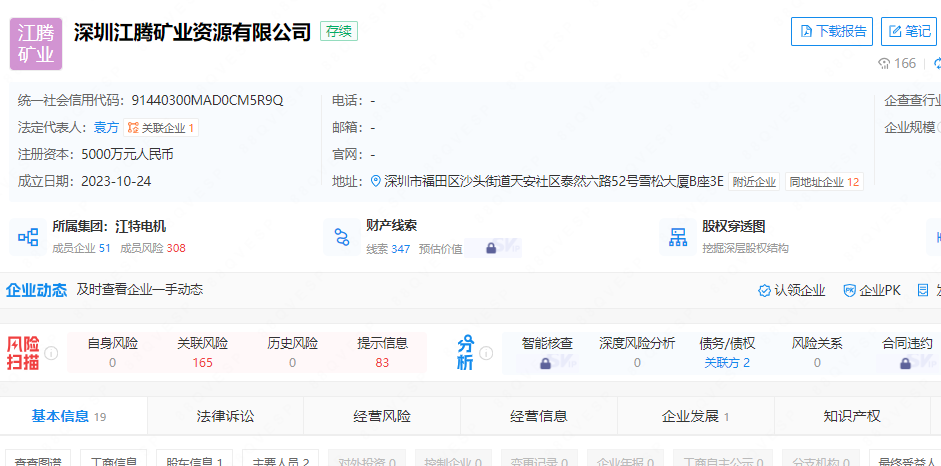941x466 pixels.
Task: Click 关联方 2 under 债务/债权
Action: coord(727,363)
